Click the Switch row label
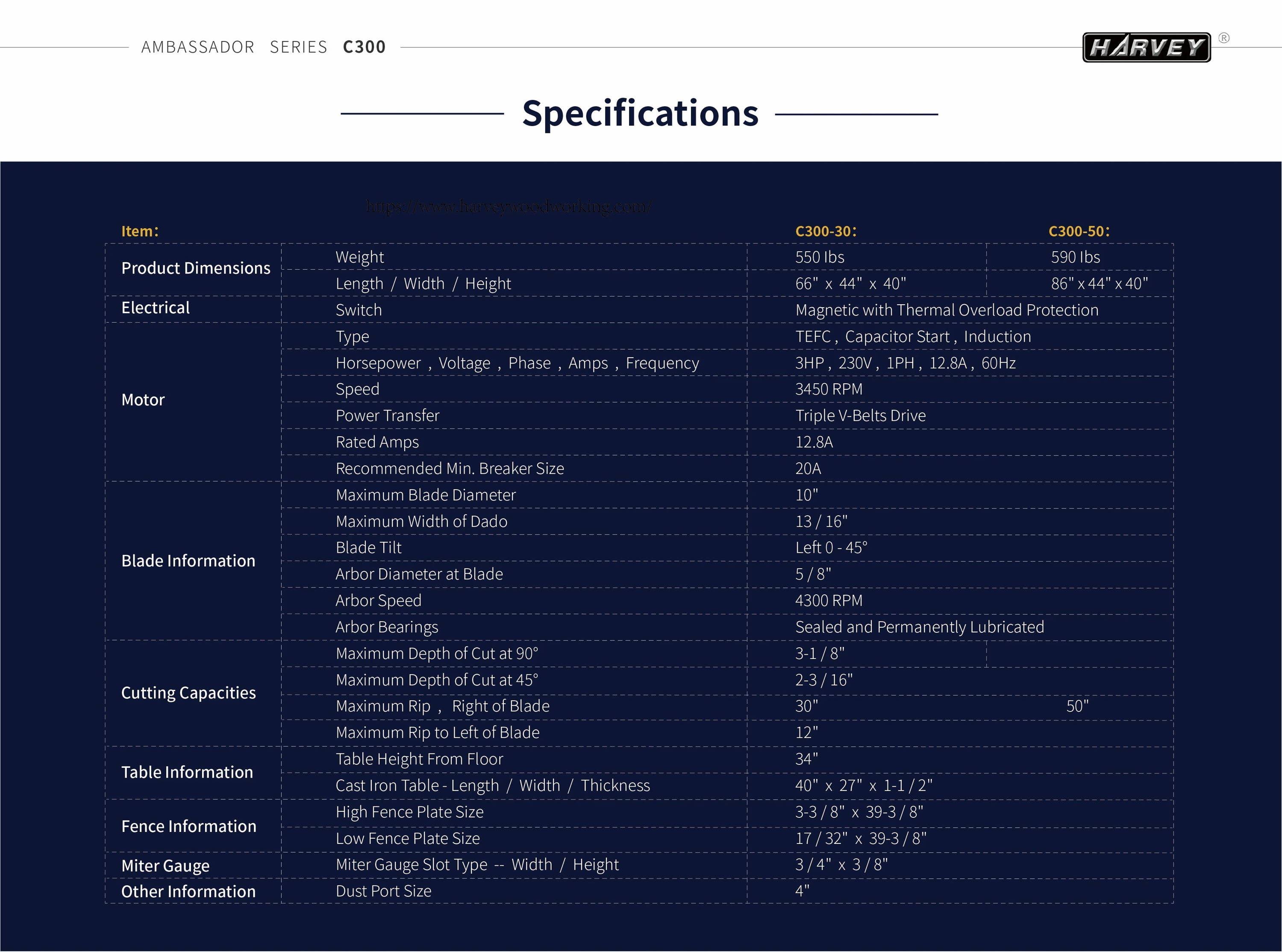Viewport: 1282px width, 952px height. click(x=359, y=310)
